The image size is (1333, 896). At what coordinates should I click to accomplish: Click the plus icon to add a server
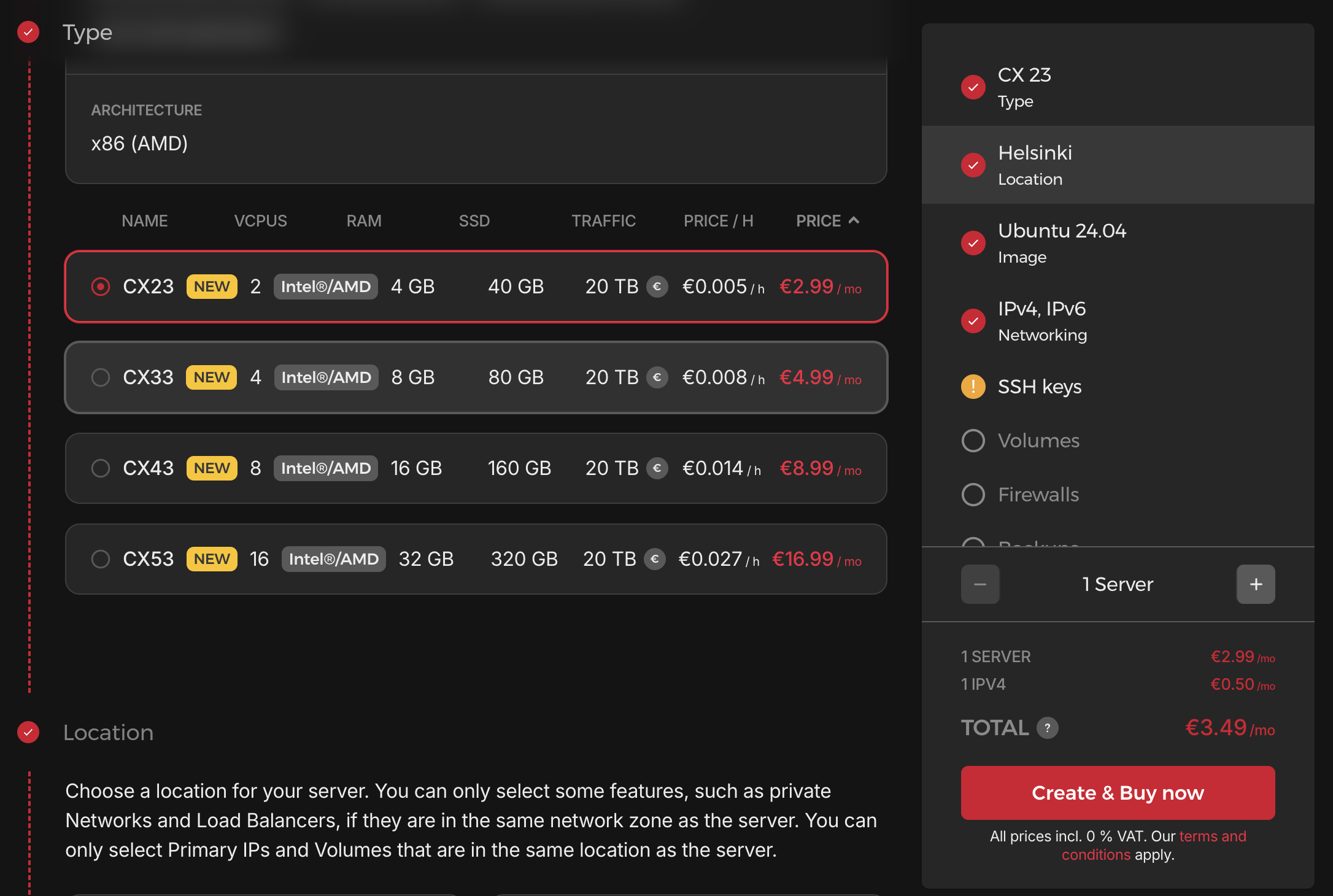click(x=1256, y=584)
